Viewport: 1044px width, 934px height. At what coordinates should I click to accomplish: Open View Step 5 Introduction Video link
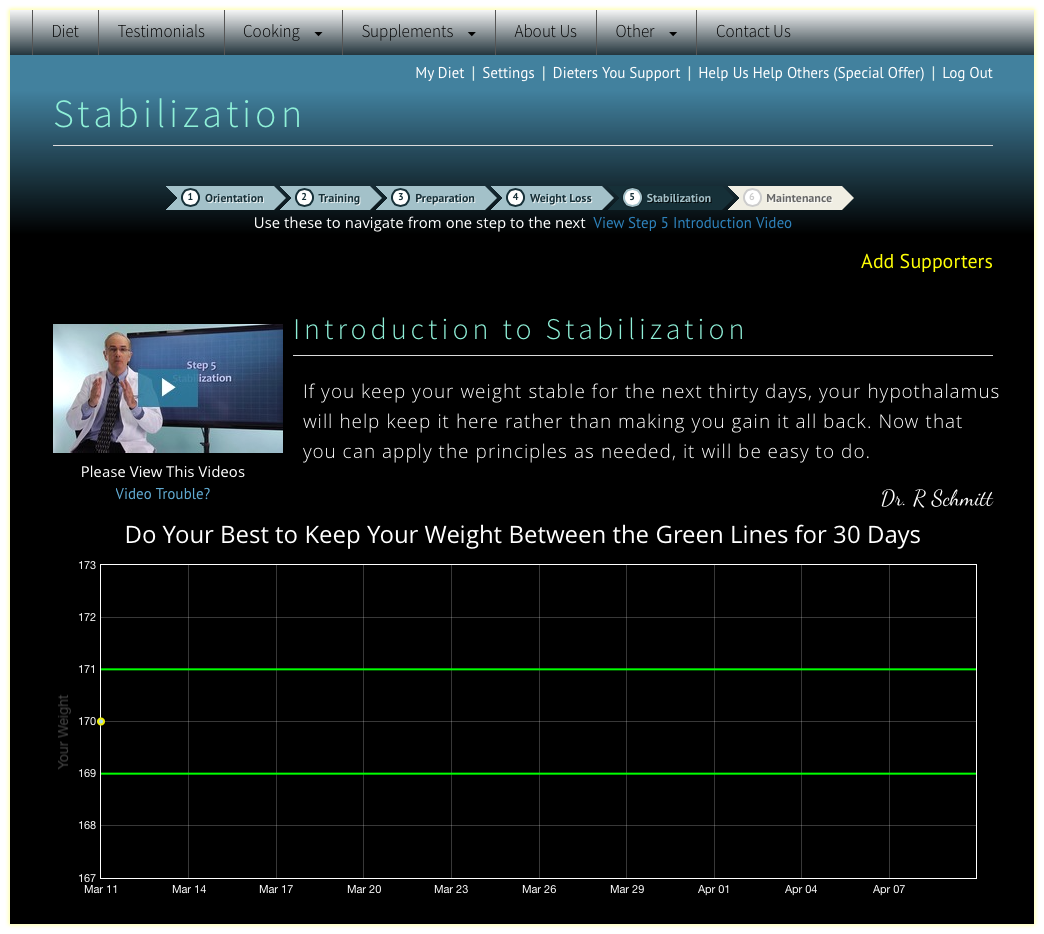(x=692, y=223)
